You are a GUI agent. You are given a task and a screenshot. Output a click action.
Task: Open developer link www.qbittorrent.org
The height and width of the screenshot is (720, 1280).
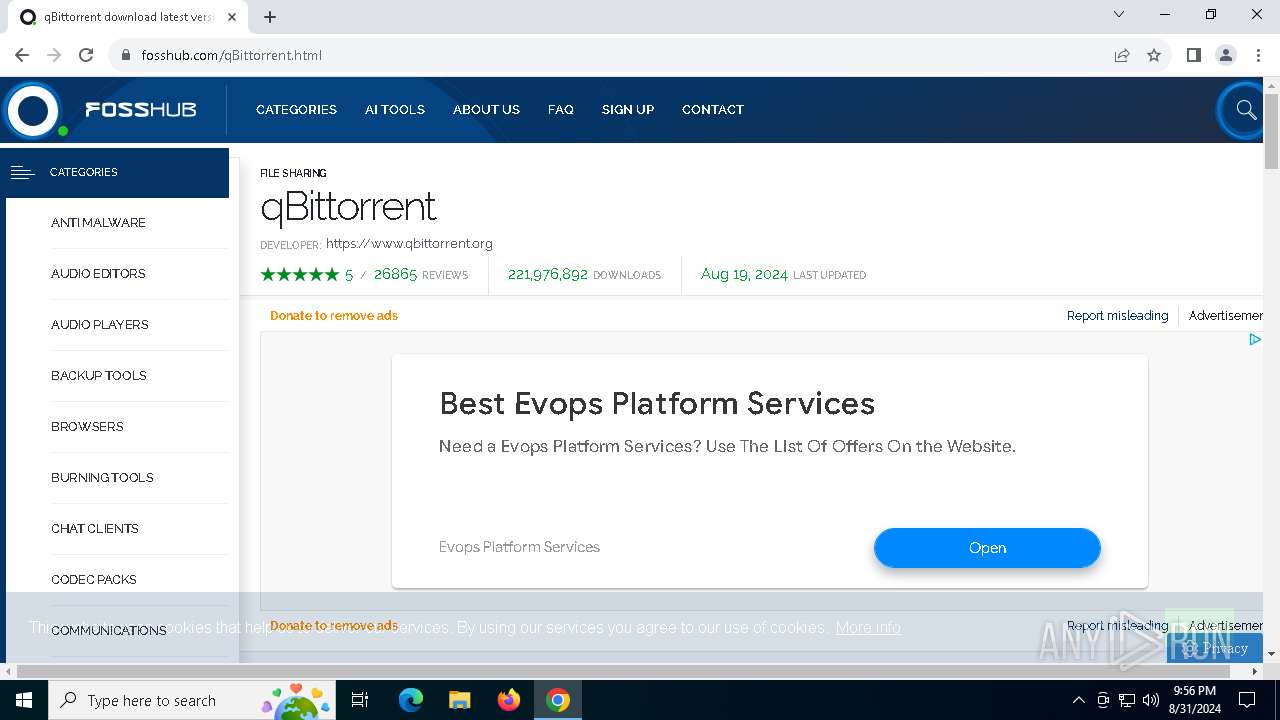(409, 243)
